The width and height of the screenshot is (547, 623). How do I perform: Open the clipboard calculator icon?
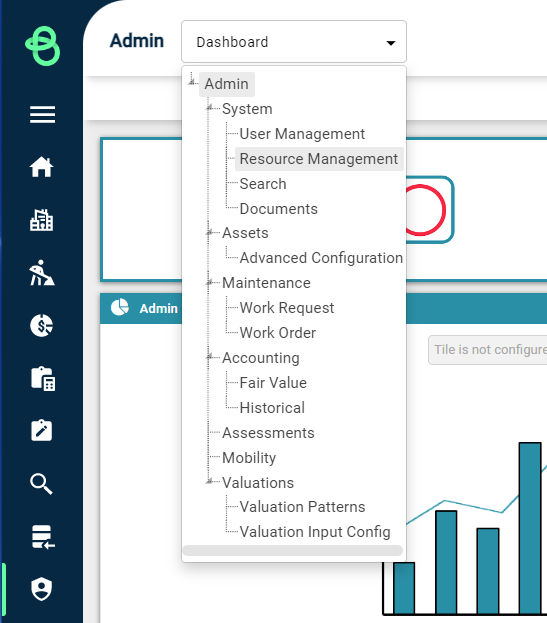pos(43,379)
